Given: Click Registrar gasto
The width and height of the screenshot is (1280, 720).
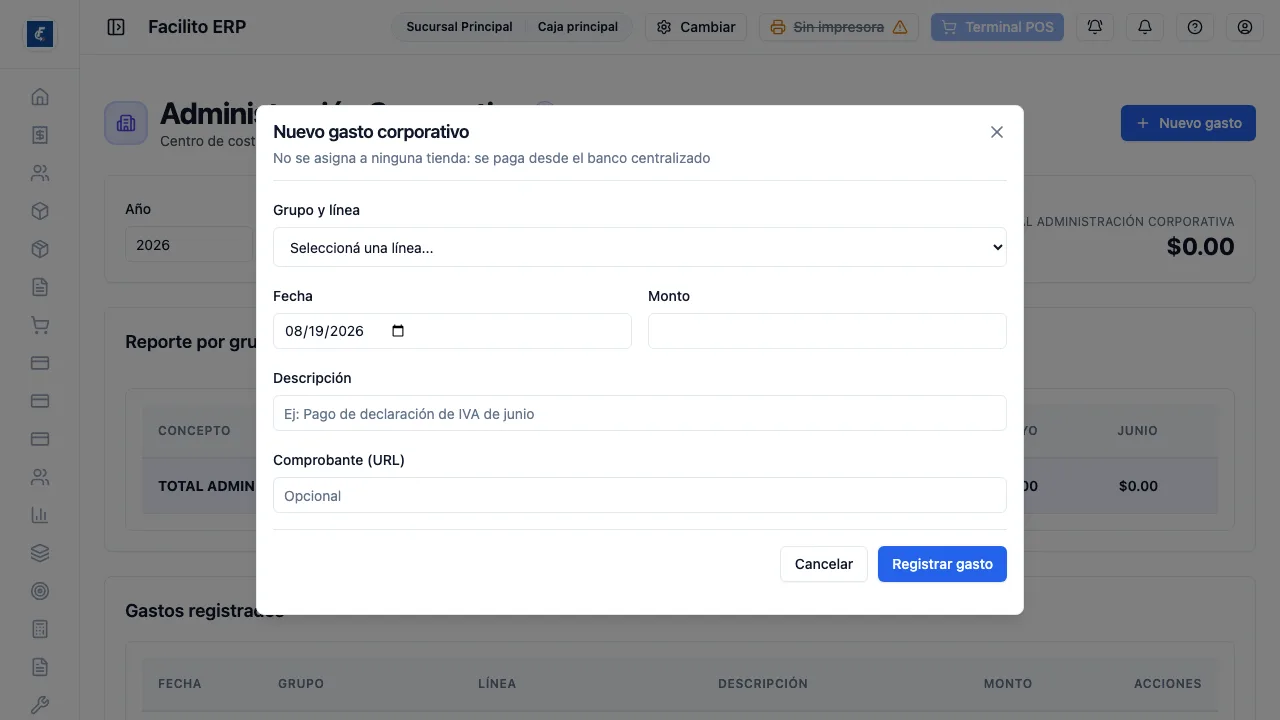Looking at the screenshot, I should (x=942, y=564).
